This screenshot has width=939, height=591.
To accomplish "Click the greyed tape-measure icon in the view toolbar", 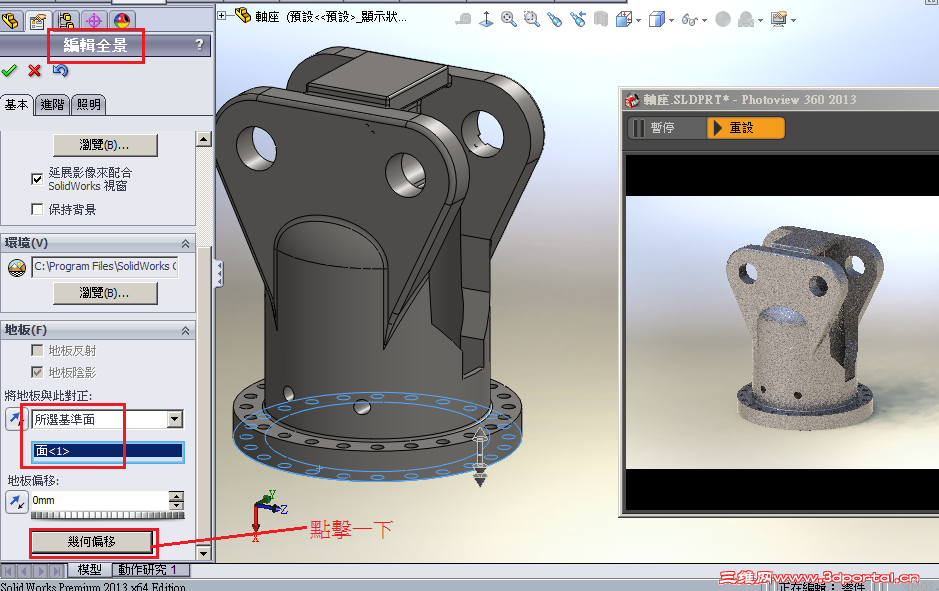I will click(464, 20).
